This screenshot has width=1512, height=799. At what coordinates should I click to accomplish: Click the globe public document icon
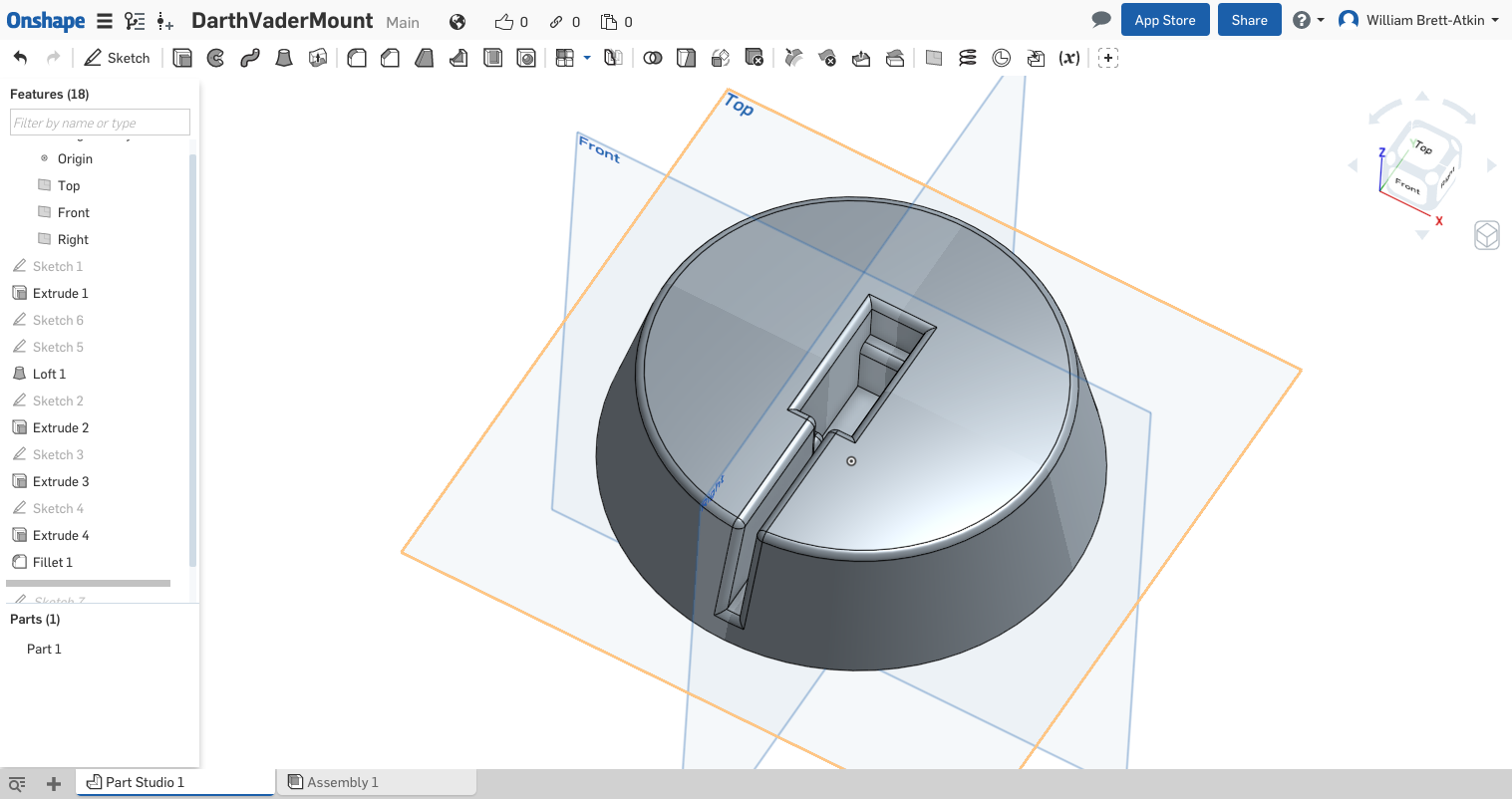(457, 22)
